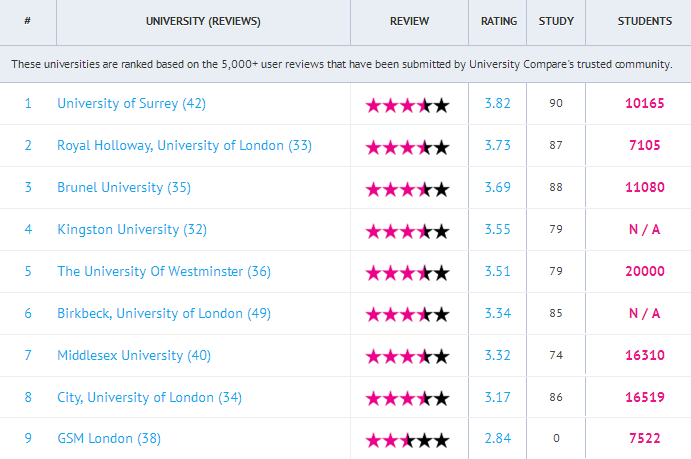
Task: Click the star rating for City, University of London
Action: pos(408,399)
